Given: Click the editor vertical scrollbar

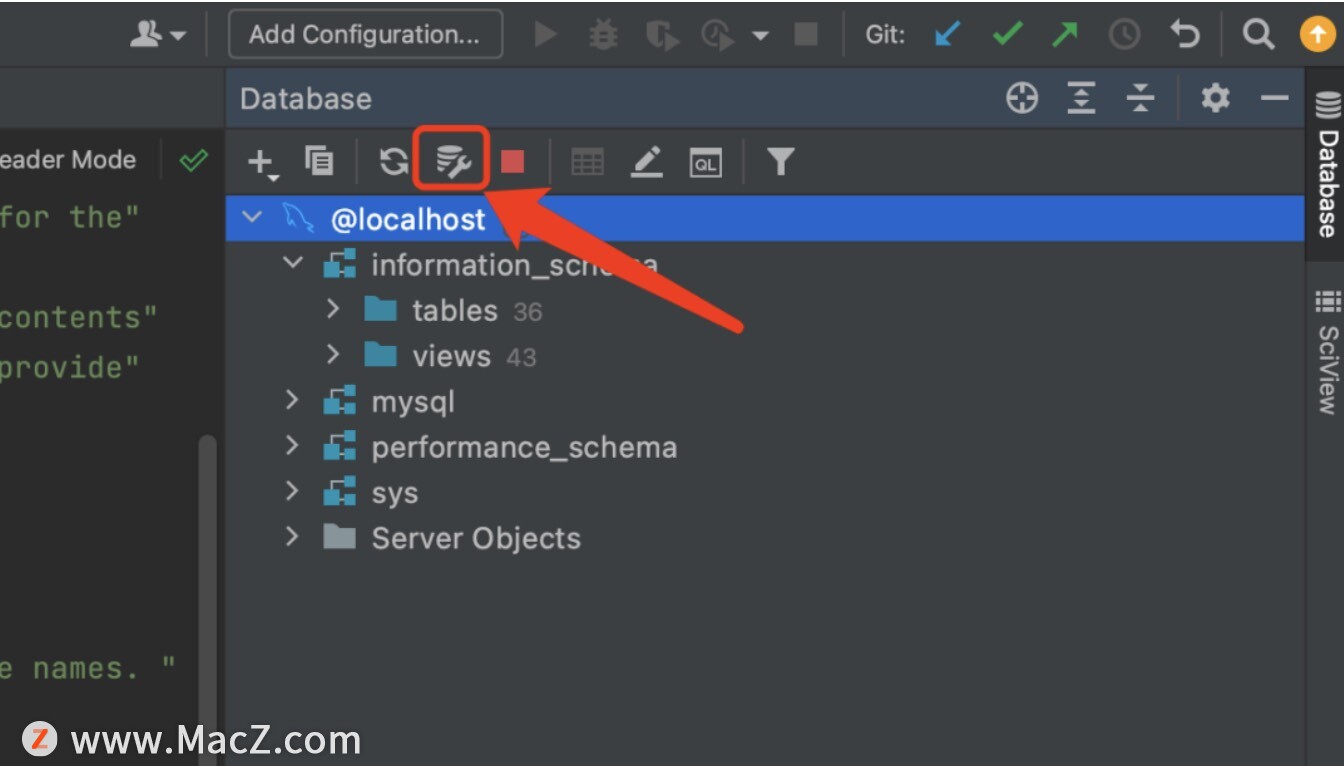Looking at the screenshot, I should pyautogui.click(x=208, y=600).
